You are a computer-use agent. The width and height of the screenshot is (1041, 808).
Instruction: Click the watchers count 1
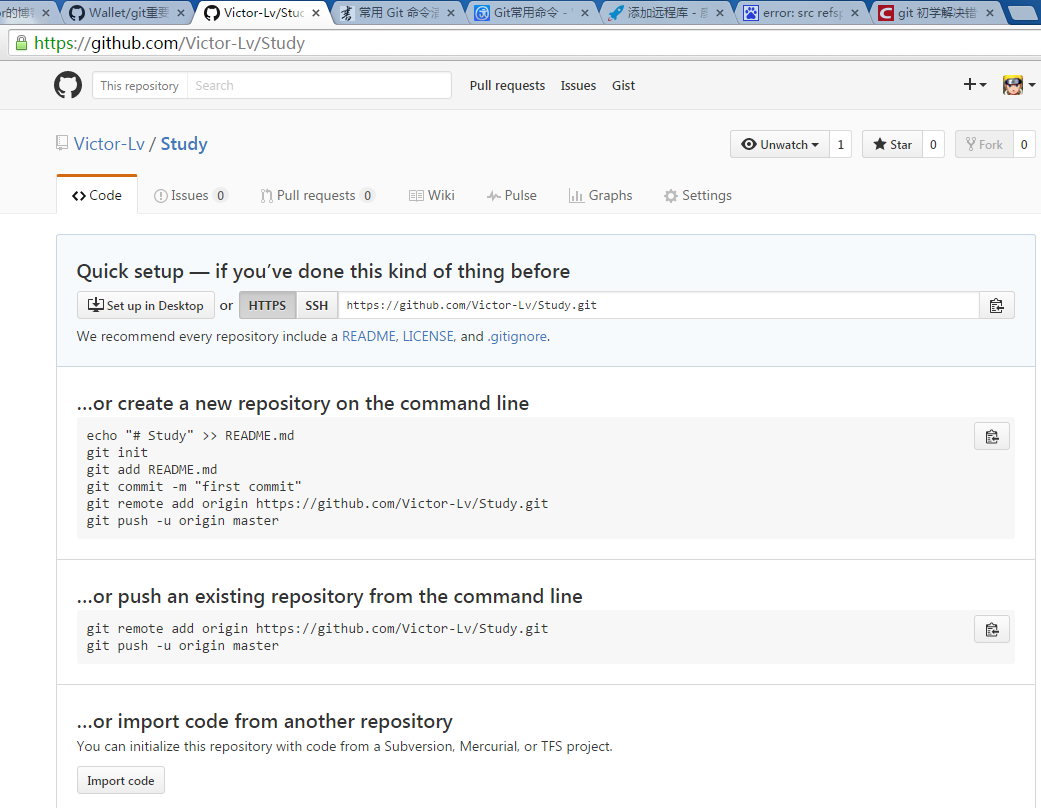coord(841,144)
